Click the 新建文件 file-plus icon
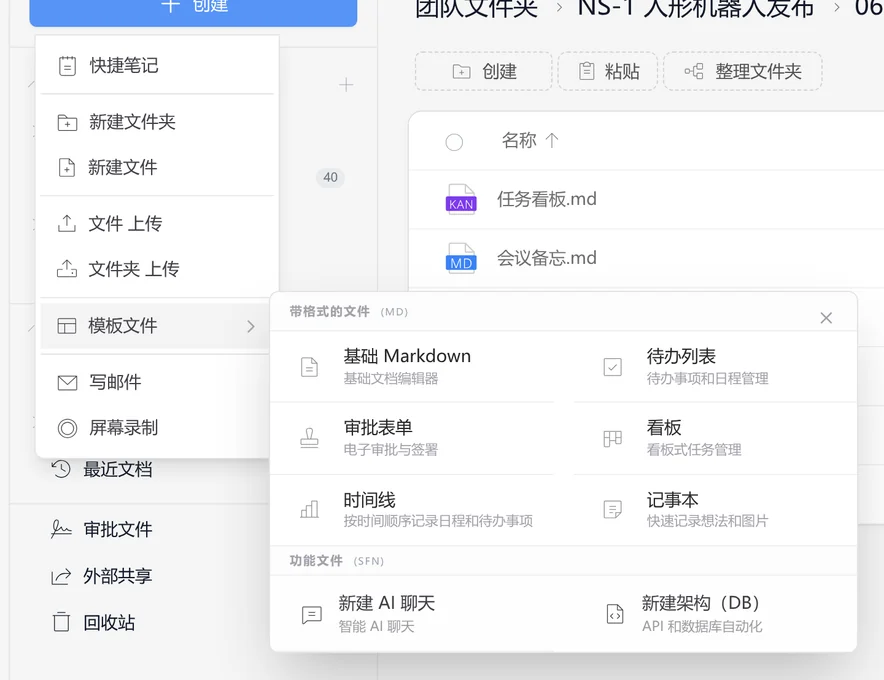 (x=67, y=167)
